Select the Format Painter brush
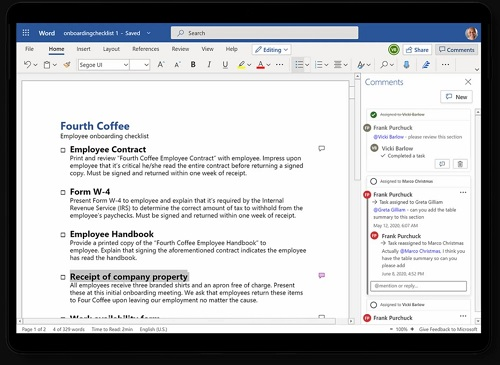This screenshot has width=500, height=365. (x=67, y=65)
